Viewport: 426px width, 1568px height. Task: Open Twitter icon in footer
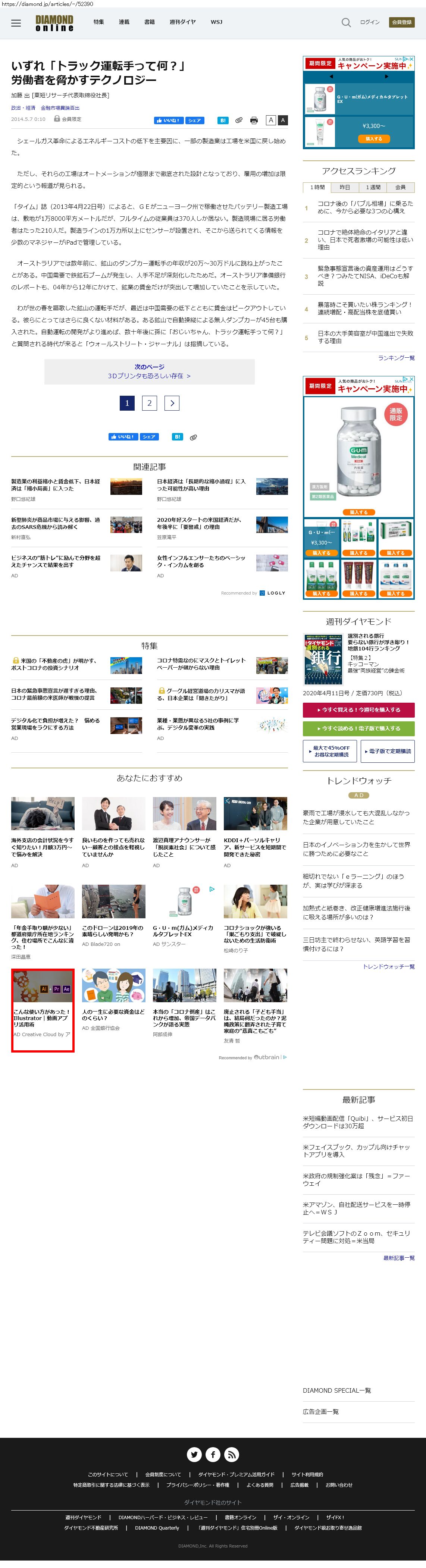coord(194,1454)
